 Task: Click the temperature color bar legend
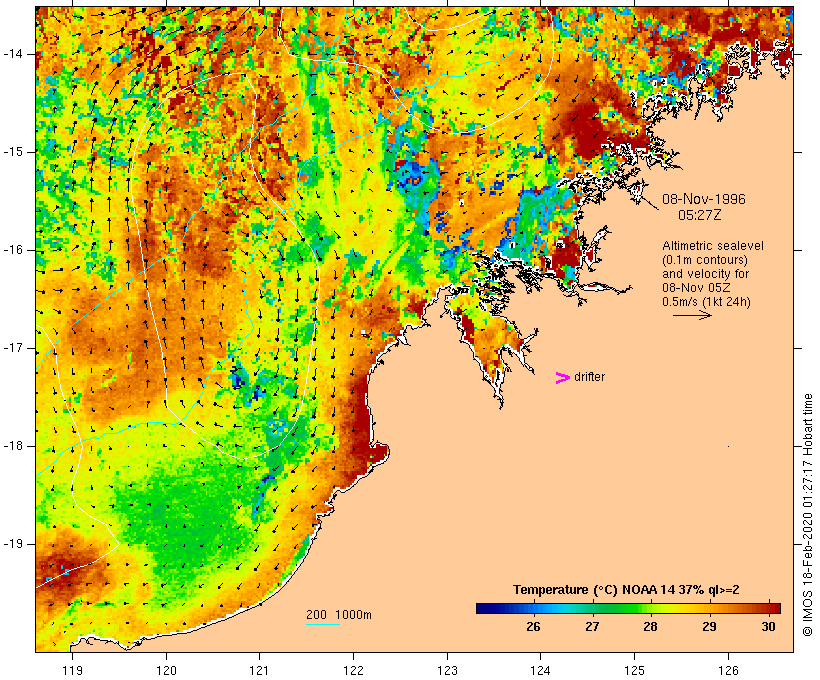(x=628, y=608)
